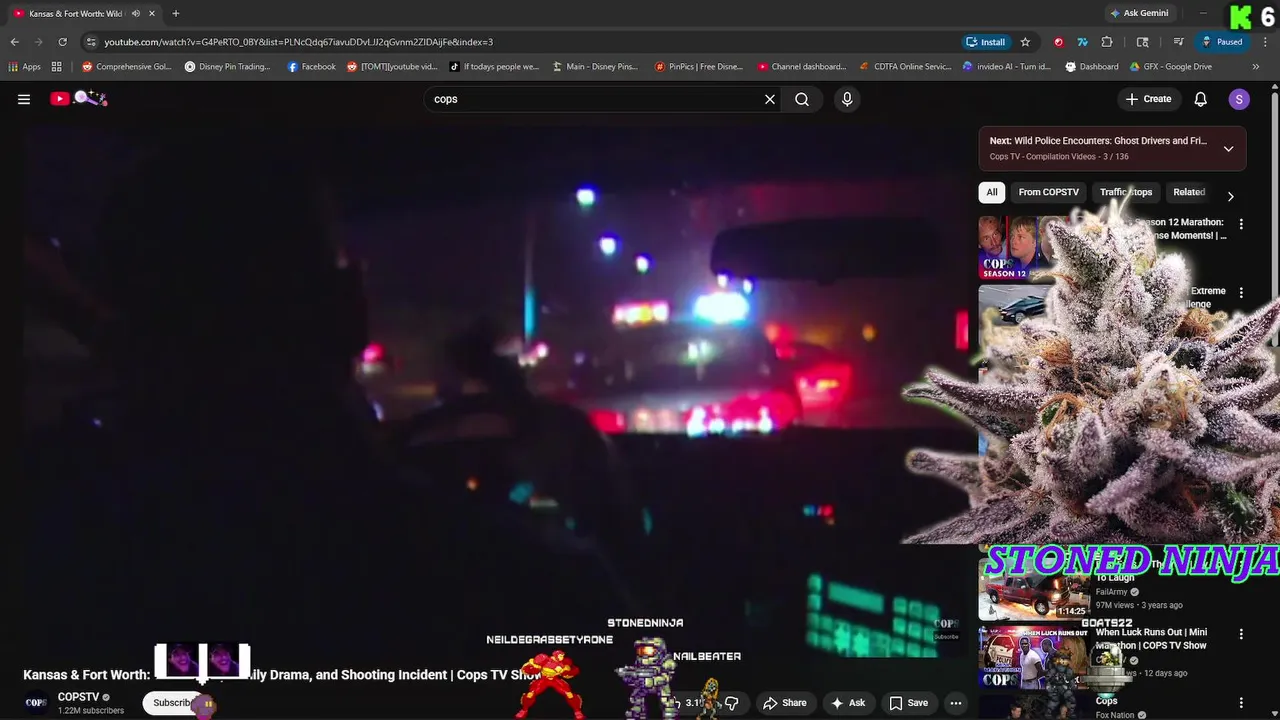Start voice search with the microphone
Viewport: 1280px width, 720px height.
tap(847, 99)
